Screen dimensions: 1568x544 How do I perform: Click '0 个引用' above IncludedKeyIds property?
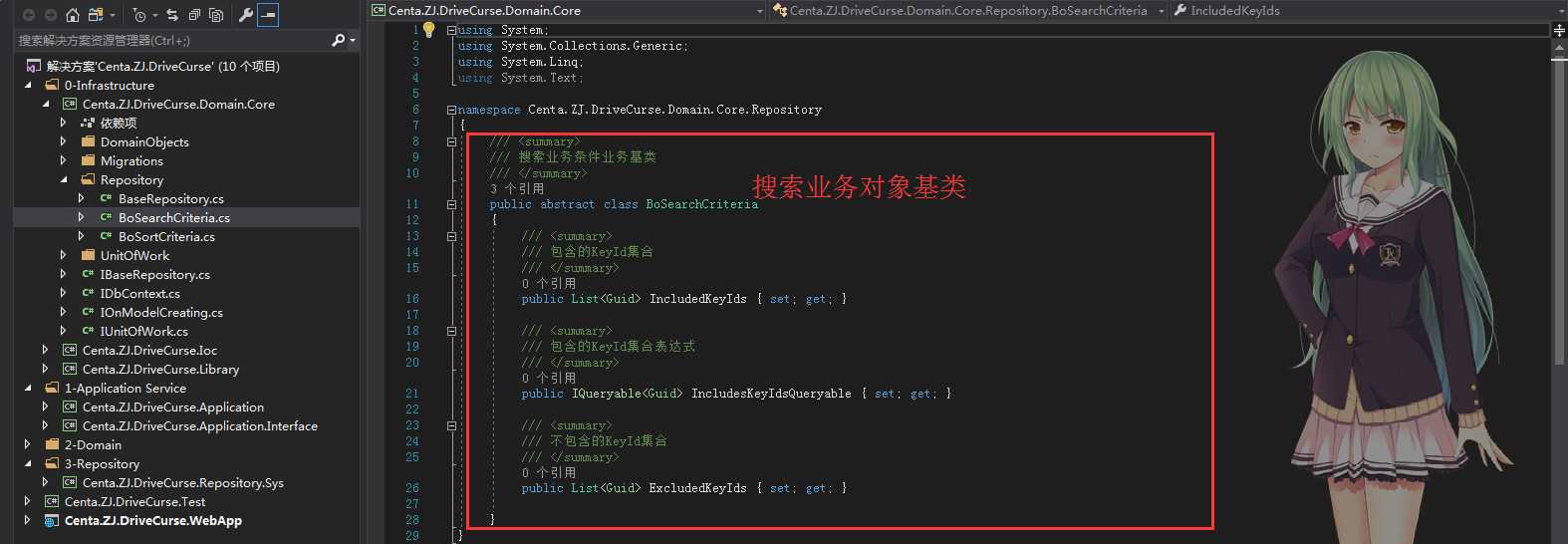point(549,283)
